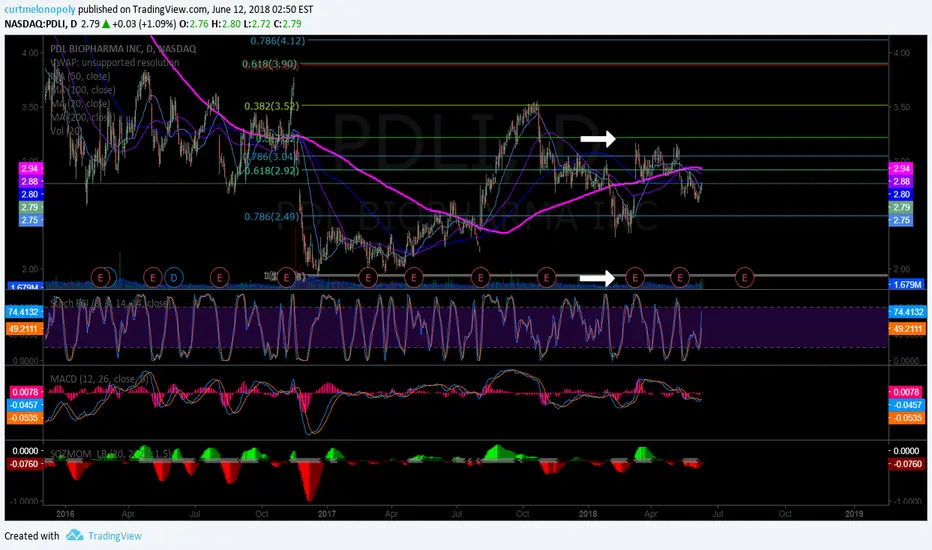Click the H:2.80 high value
The image size is (932, 550).
click(x=225, y=24)
